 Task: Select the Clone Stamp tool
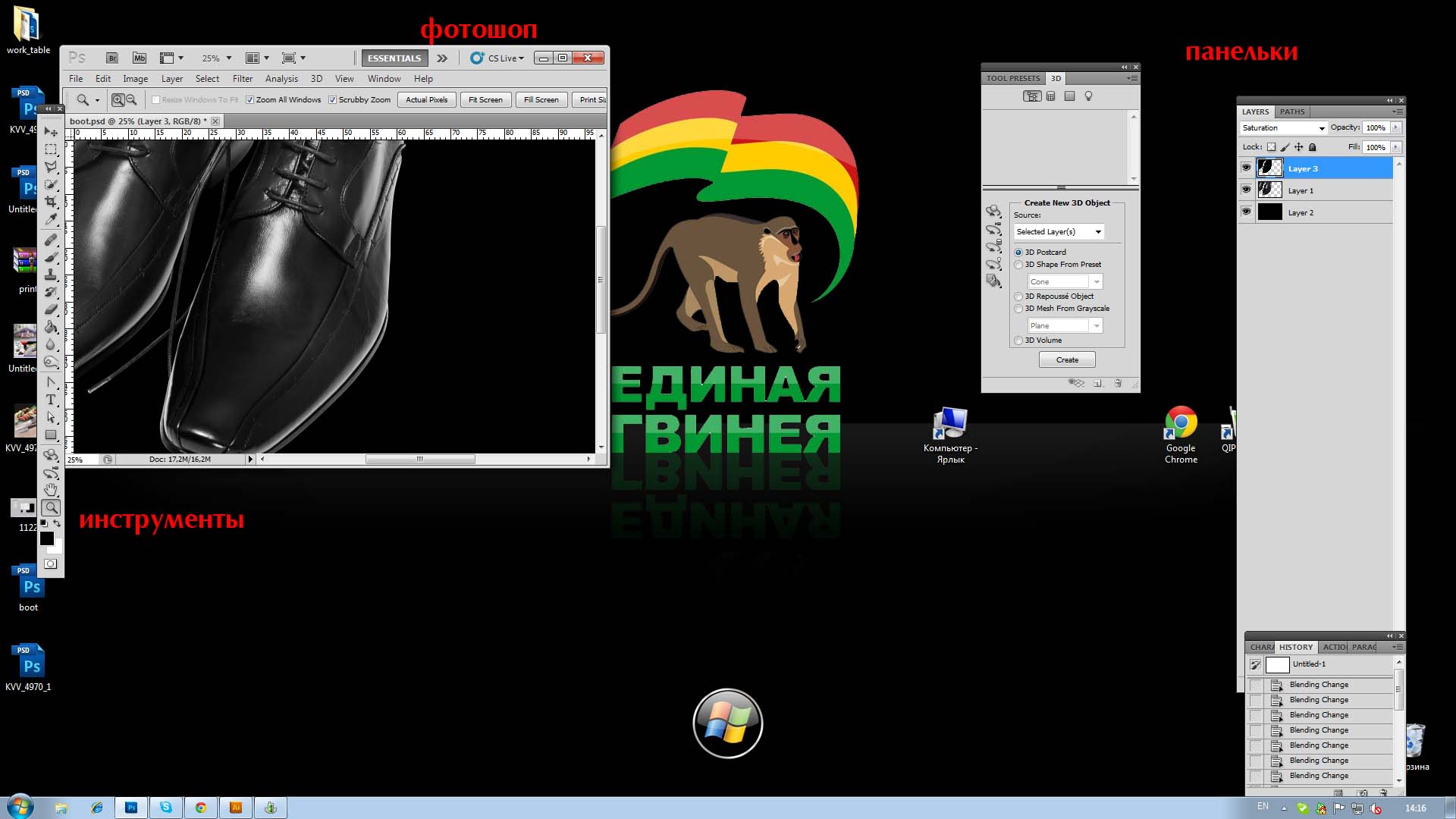point(51,275)
